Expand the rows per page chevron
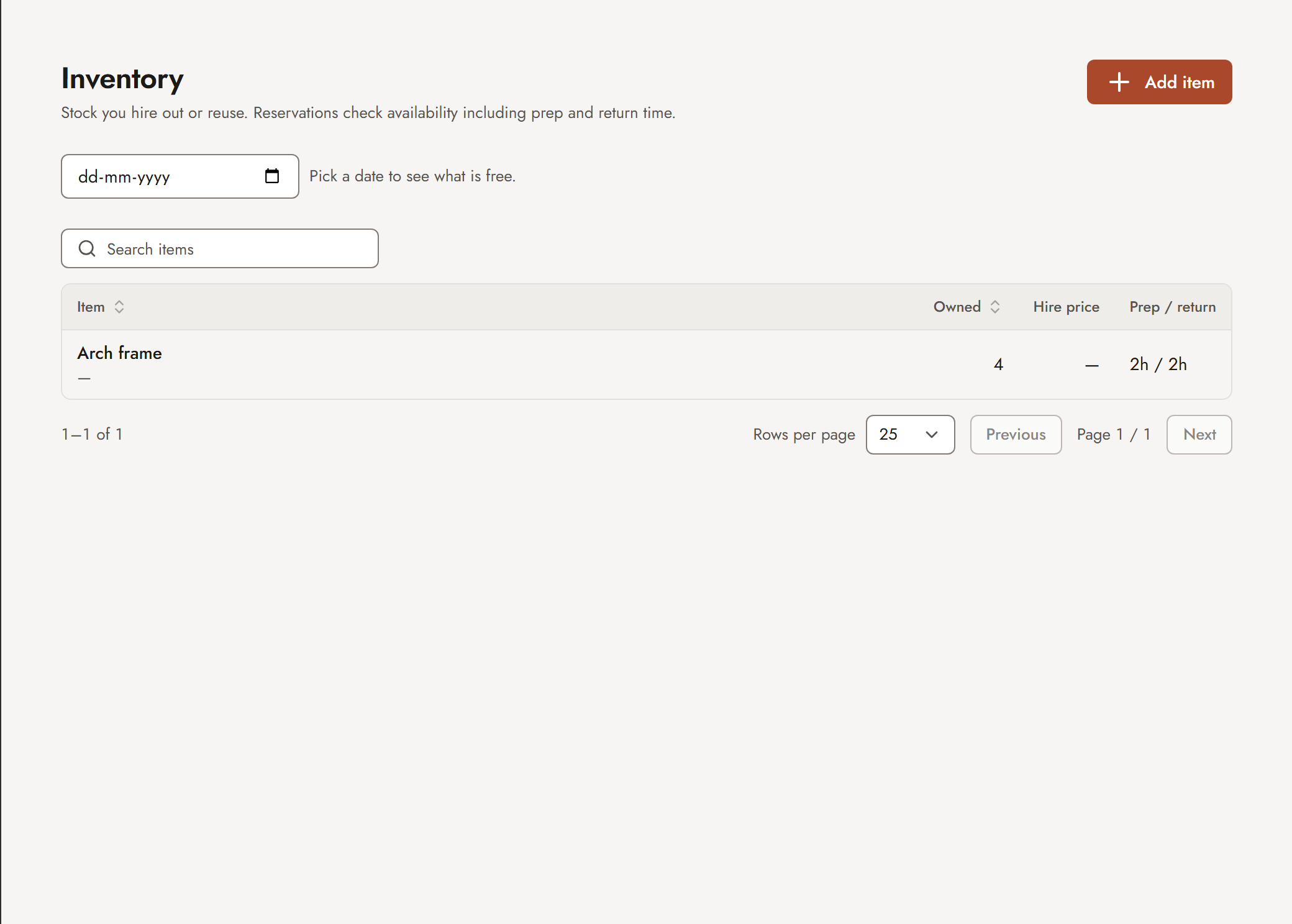The width and height of the screenshot is (1292, 924). [931, 435]
